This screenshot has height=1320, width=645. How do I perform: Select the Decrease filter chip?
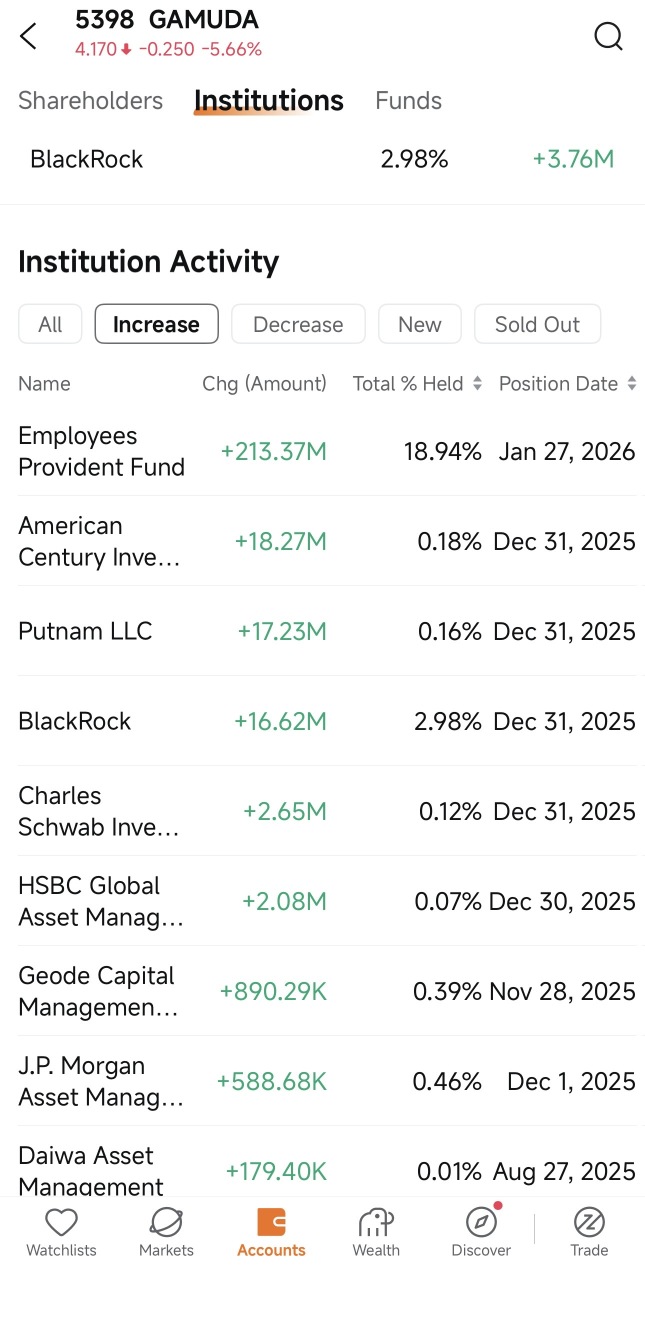pos(298,324)
